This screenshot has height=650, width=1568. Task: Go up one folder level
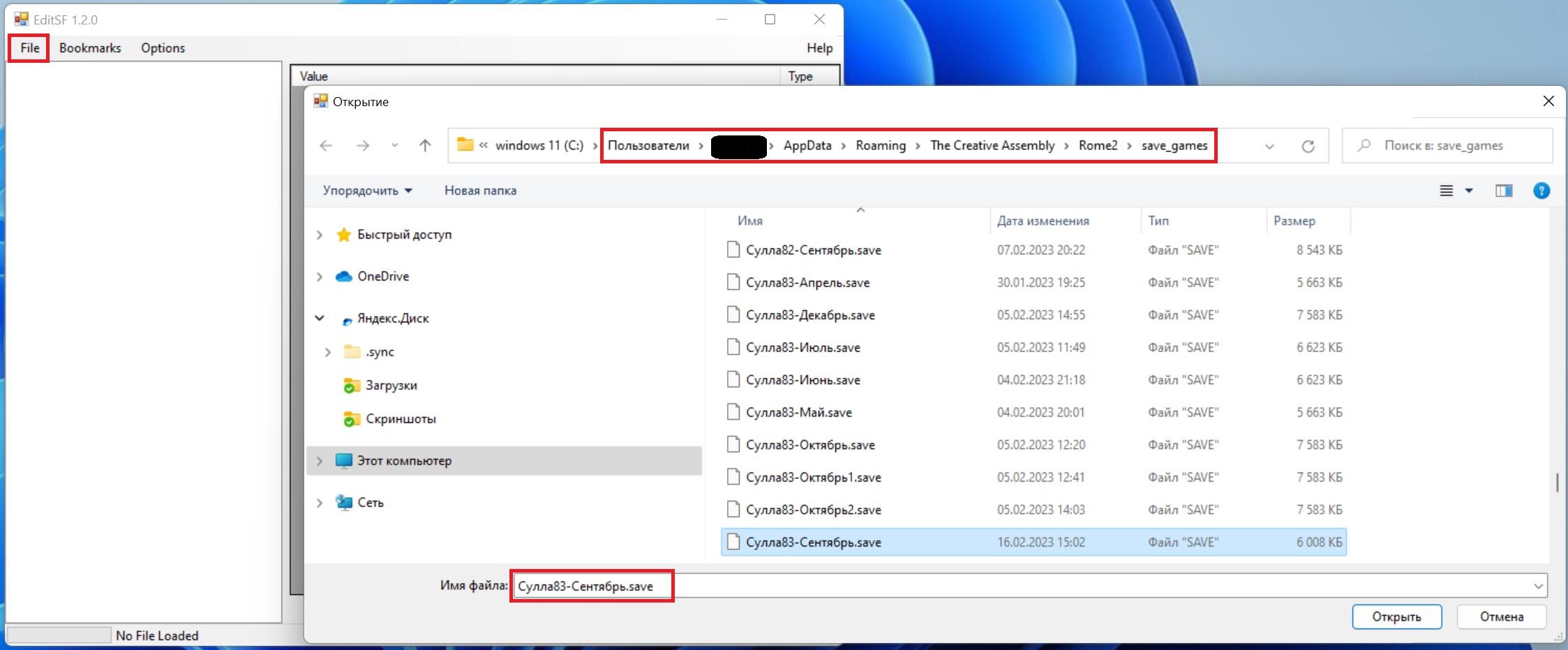[425, 146]
